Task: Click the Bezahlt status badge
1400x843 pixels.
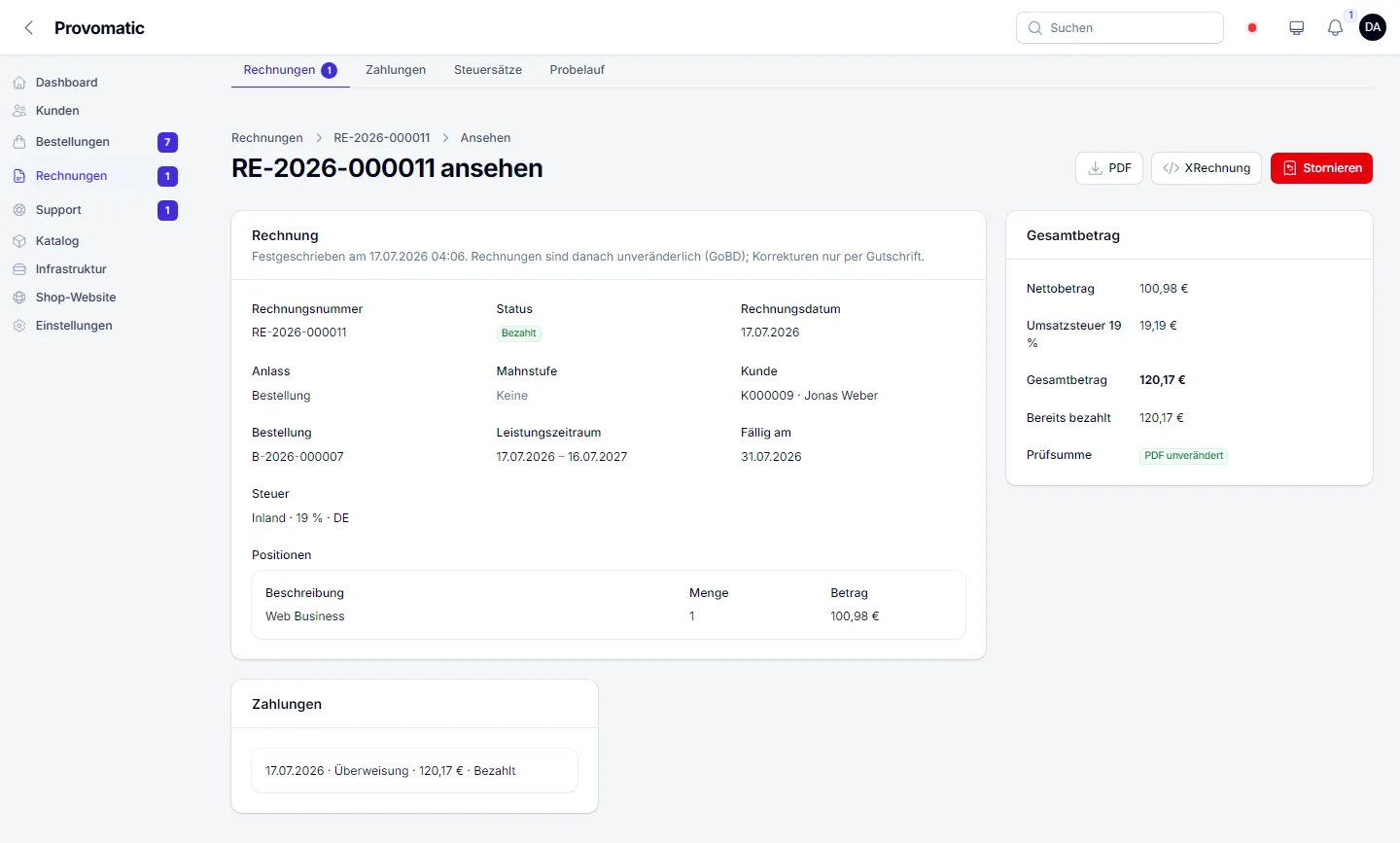Action: [519, 334]
